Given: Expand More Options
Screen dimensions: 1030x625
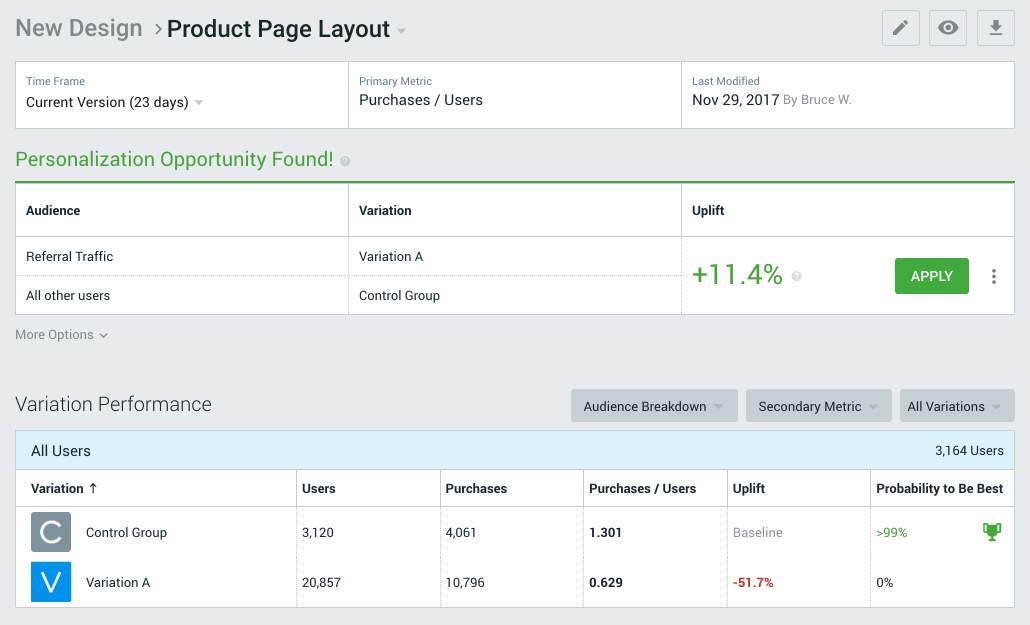Looking at the screenshot, I should pos(62,335).
